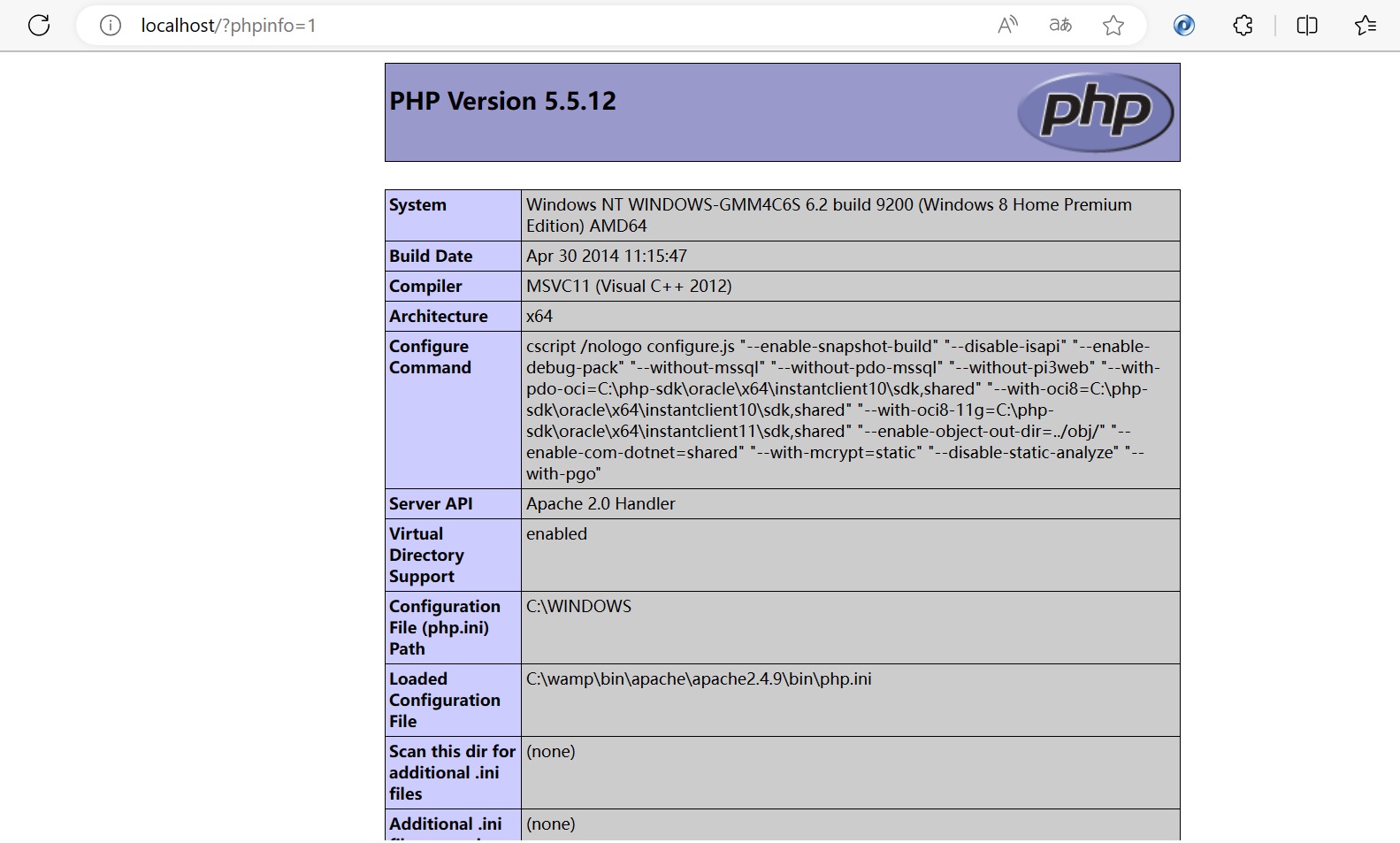Click the Configuration File (php.ini) Path label
The width and height of the screenshot is (1400, 843).
click(x=445, y=627)
